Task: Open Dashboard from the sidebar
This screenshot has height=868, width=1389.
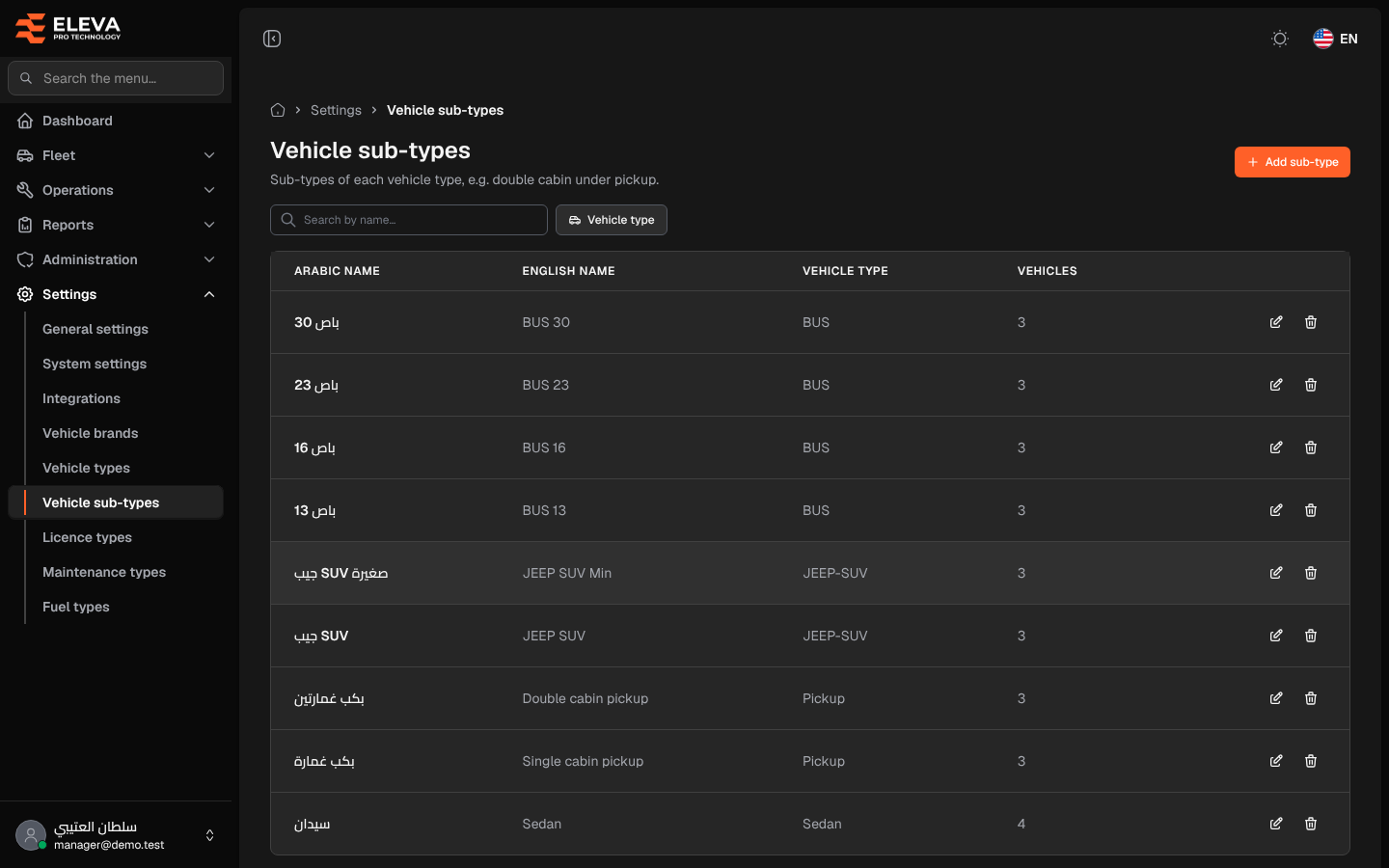Action: tap(116, 121)
